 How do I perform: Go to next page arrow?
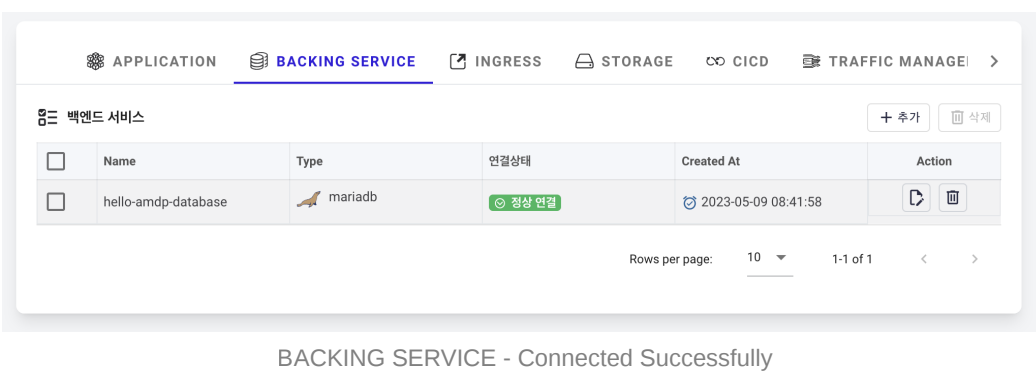[975, 259]
